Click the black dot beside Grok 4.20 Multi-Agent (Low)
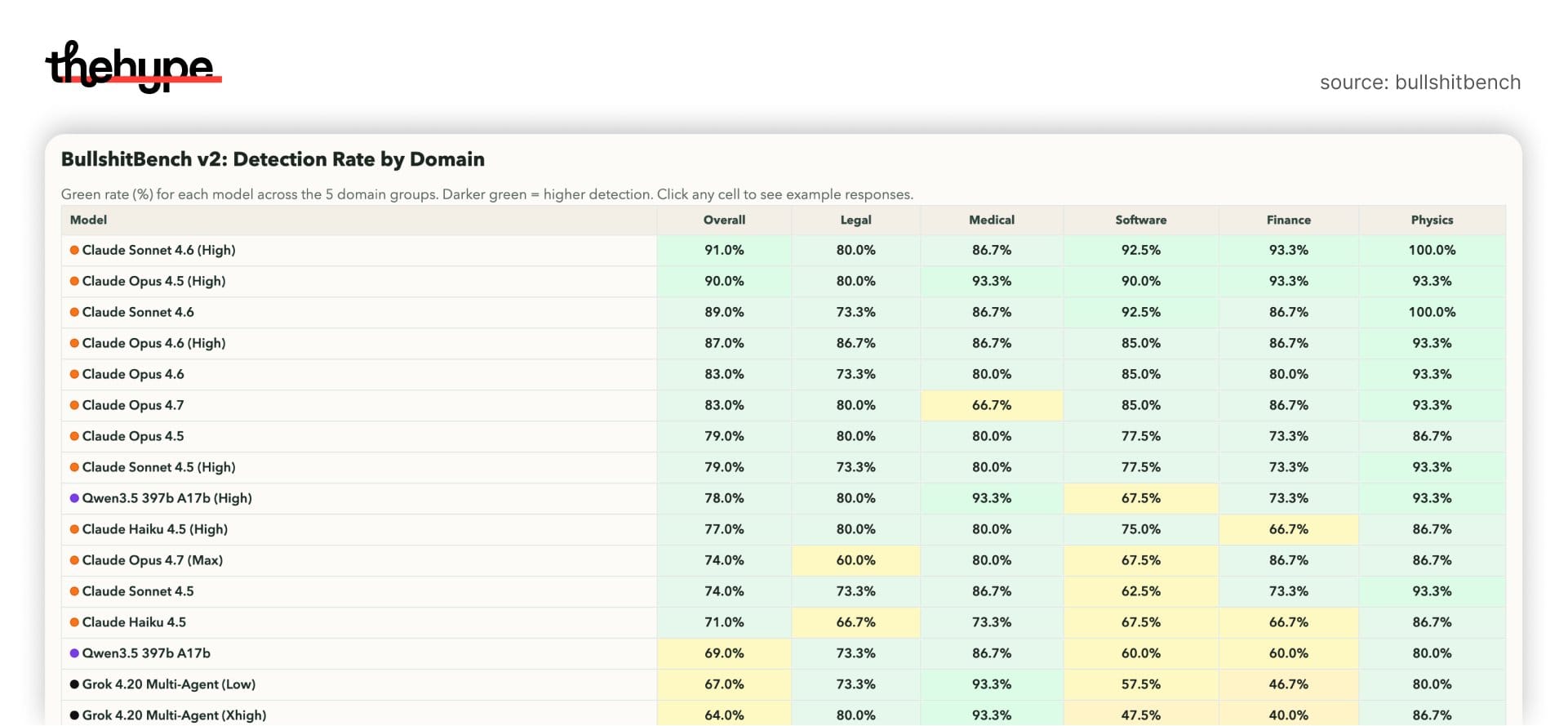 tap(74, 685)
